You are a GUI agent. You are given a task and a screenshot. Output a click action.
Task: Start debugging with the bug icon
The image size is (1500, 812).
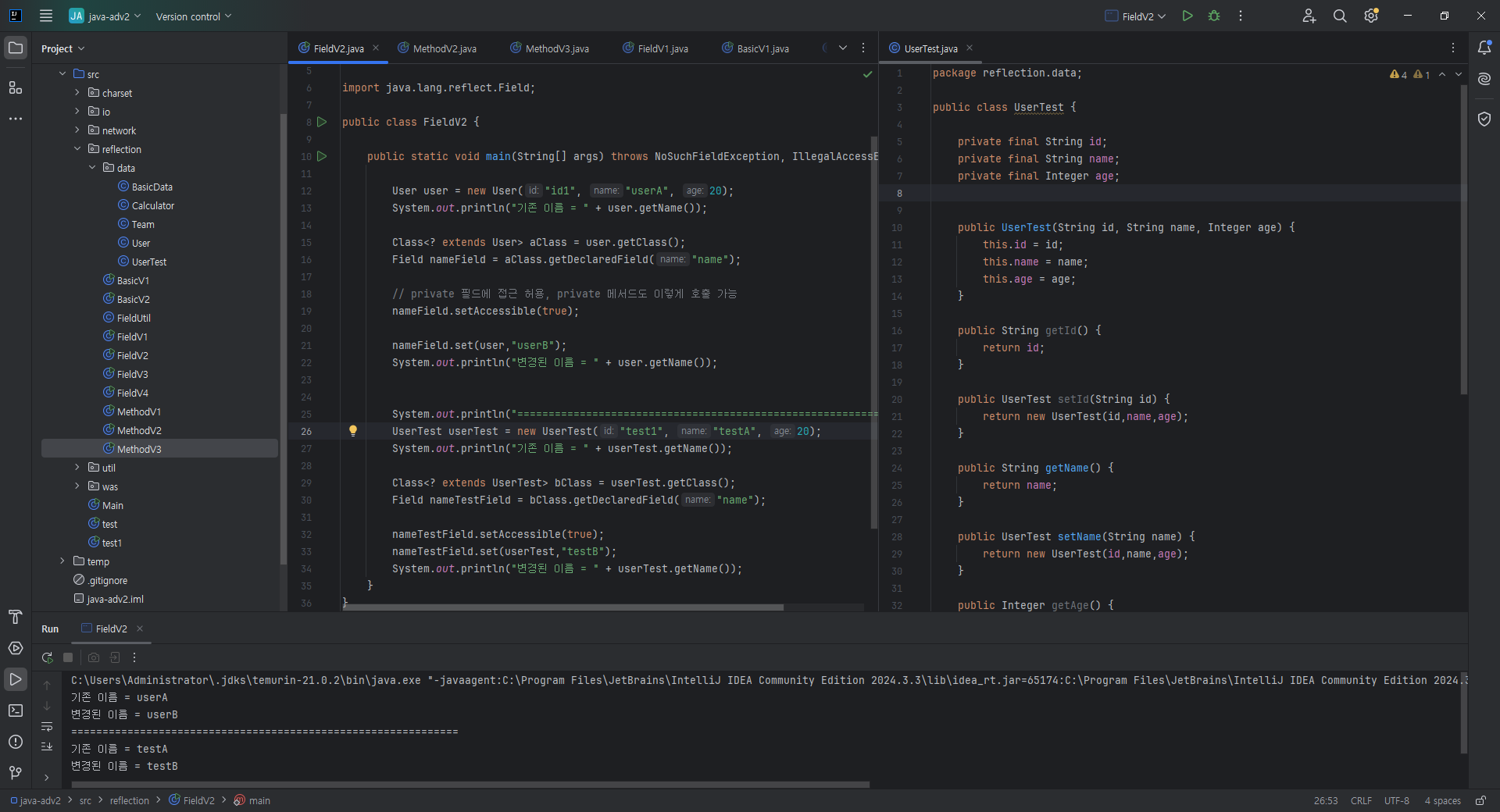click(1214, 16)
